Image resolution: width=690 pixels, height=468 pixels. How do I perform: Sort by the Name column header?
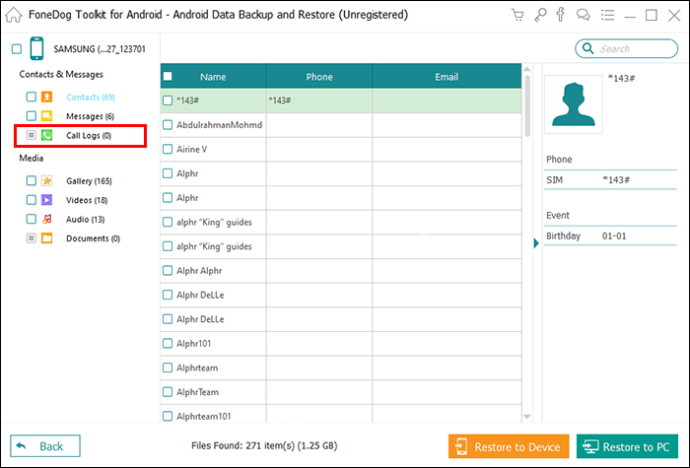tap(213, 77)
